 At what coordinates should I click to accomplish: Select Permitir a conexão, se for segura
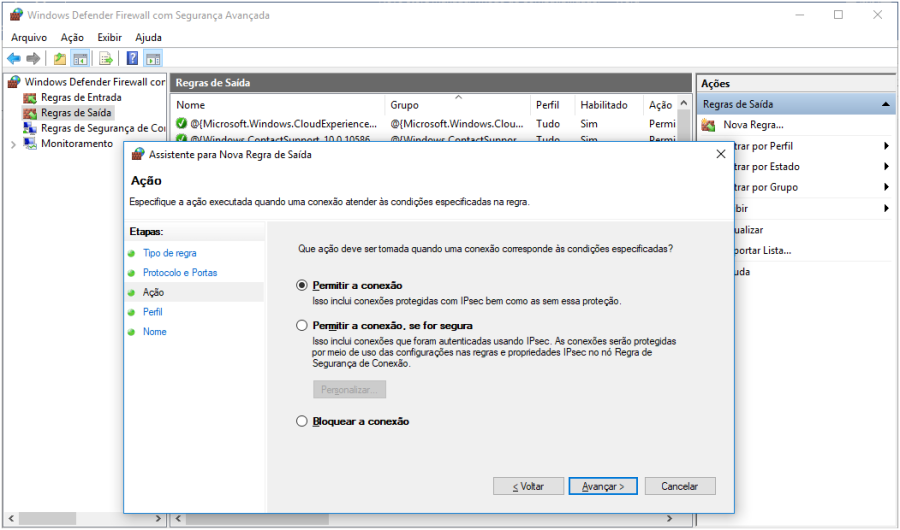point(302,326)
